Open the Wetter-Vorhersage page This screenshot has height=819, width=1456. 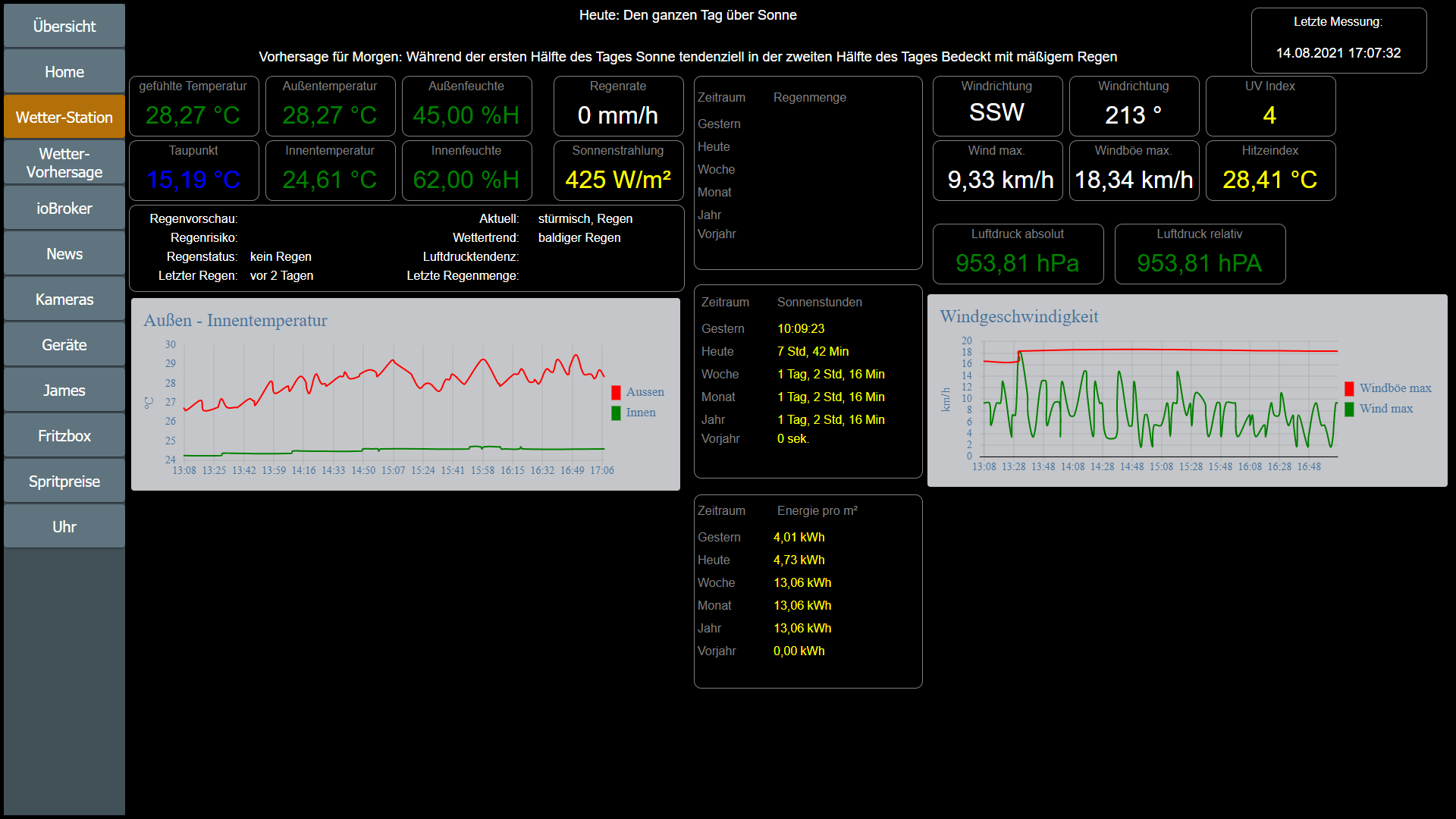tap(64, 163)
